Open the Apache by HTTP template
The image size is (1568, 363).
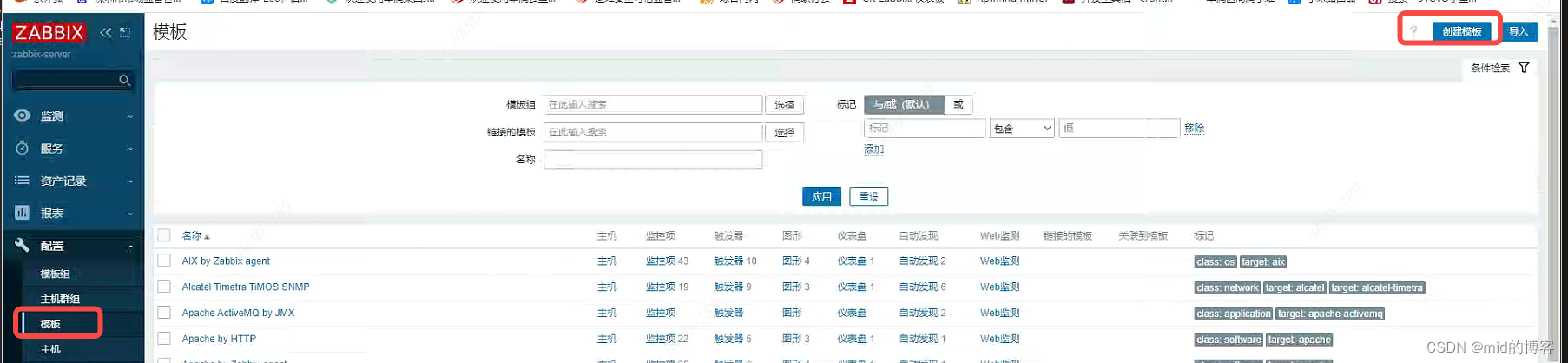(x=219, y=339)
